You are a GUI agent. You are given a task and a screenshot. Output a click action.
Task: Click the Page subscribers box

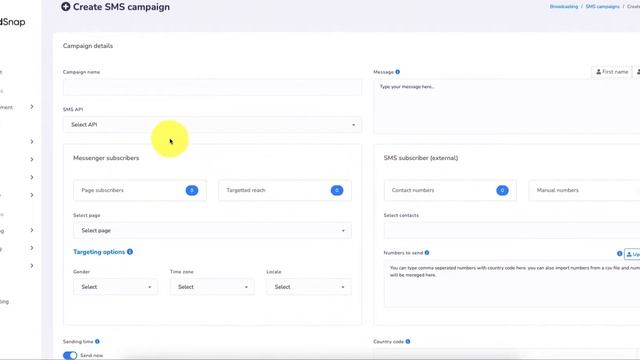click(140, 190)
